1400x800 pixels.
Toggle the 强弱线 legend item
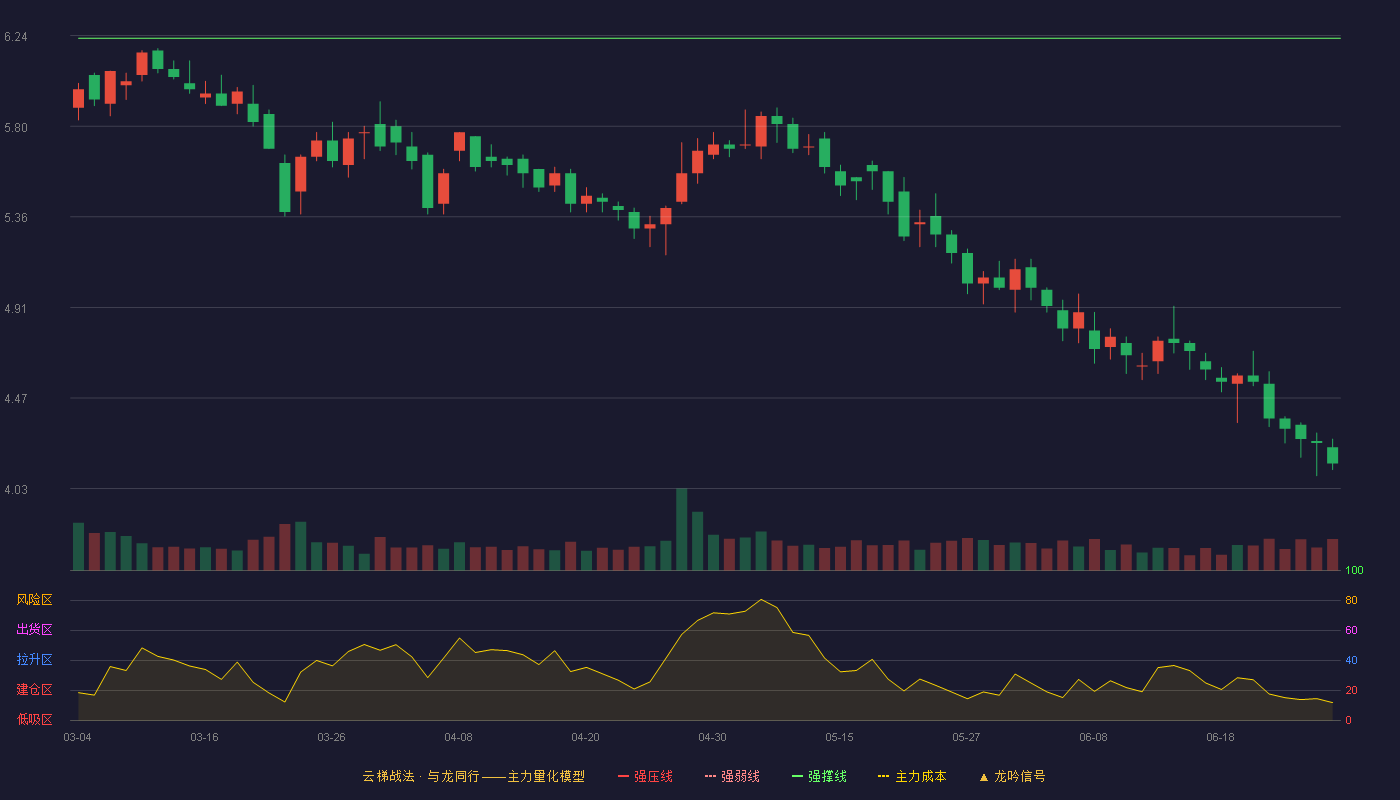pos(732,776)
